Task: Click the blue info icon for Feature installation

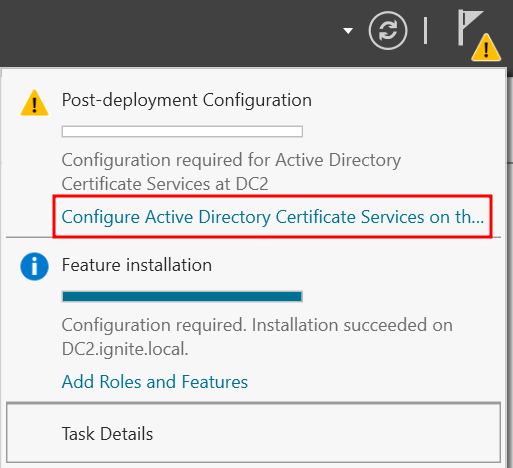Action: 34,266
